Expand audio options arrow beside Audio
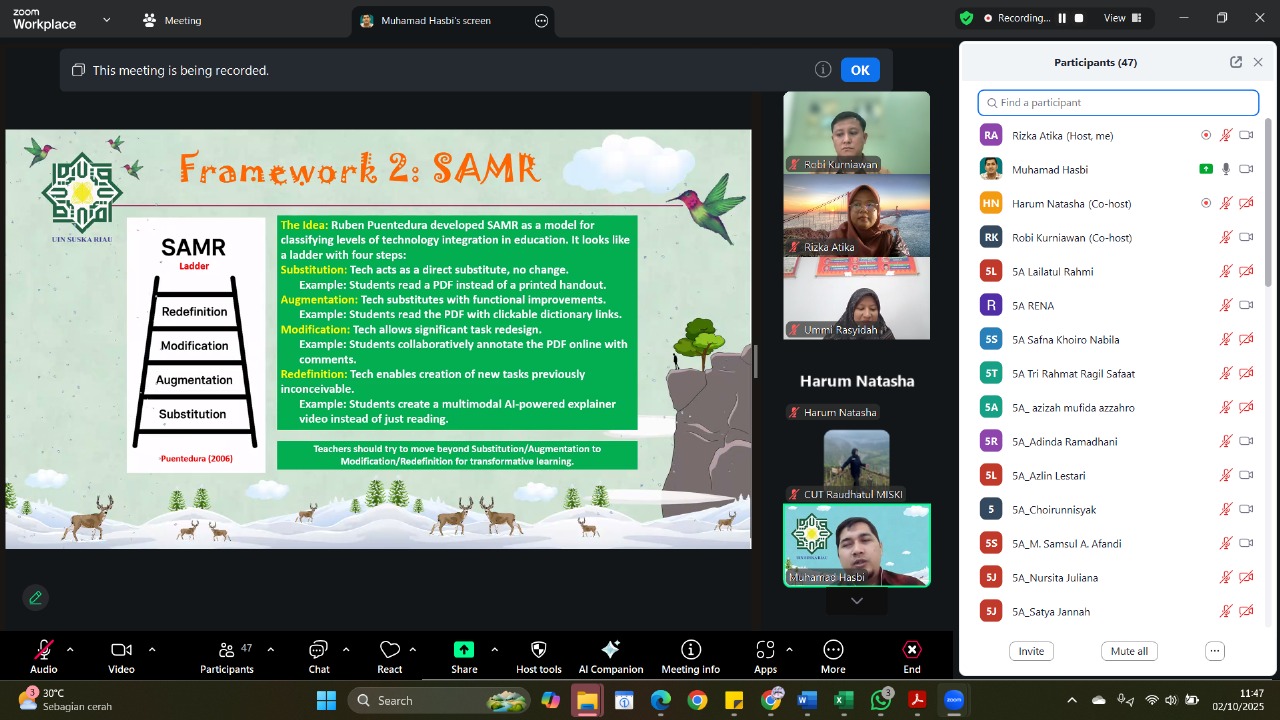Image resolution: width=1280 pixels, height=720 pixels. pyautogui.click(x=70, y=650)
